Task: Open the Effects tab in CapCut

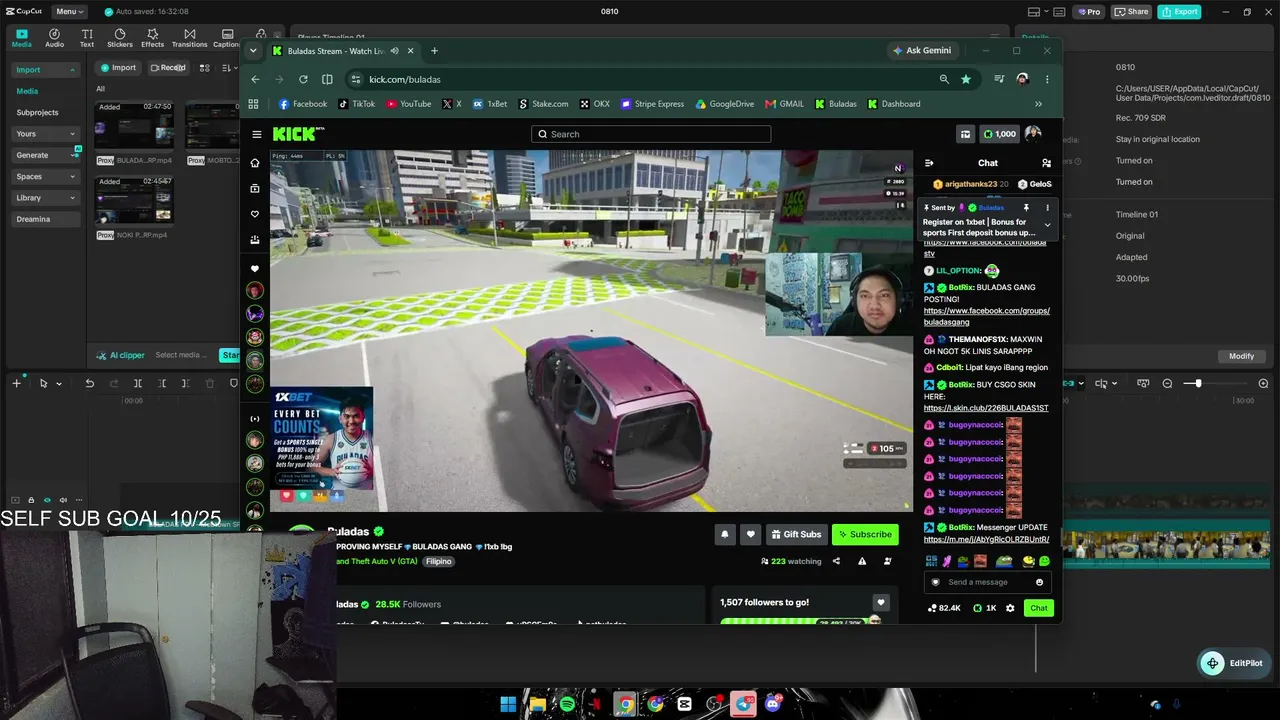Action: pos(152,38)
